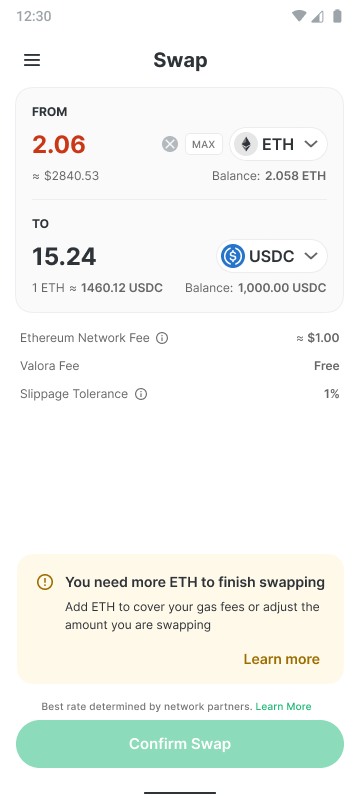The image size is (360, 800).
Task: Tap the 2.058 ETH balance text
Action: [295, 176]
